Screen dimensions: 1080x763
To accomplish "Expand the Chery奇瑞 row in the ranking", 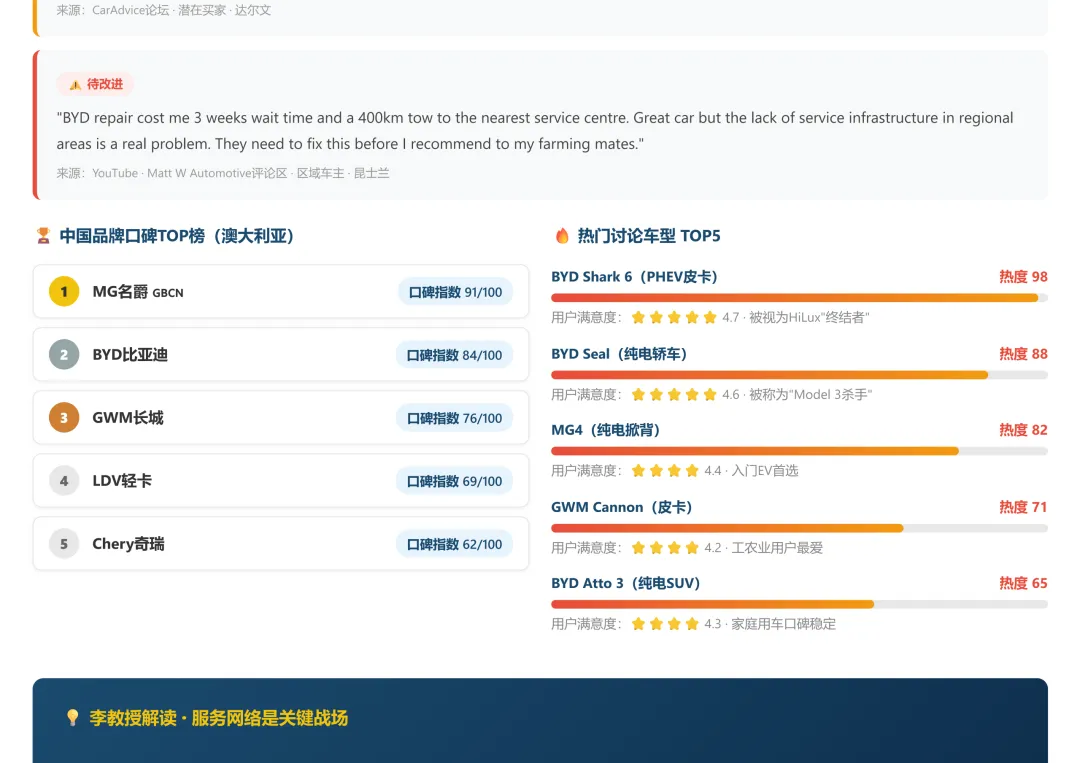I will [x=280, y=543].
